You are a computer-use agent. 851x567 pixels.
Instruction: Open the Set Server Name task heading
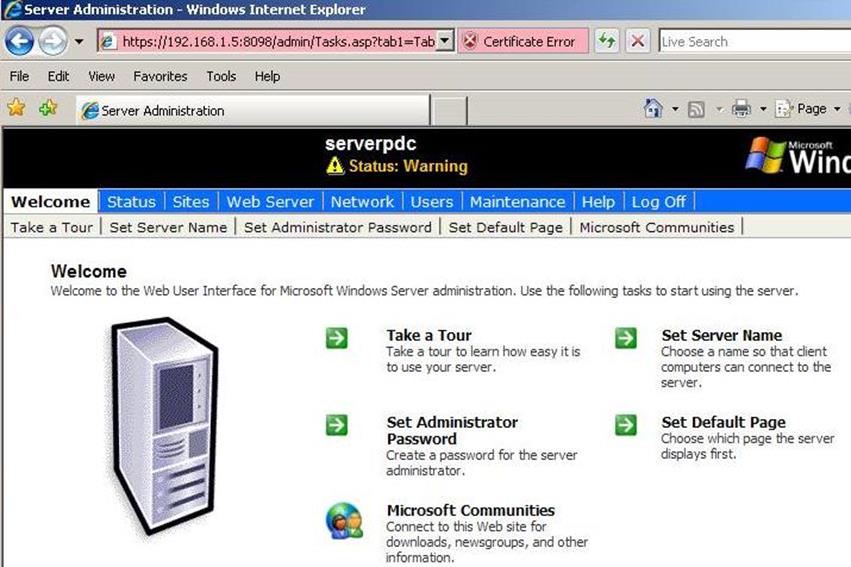pyautogui.click(x=721, y=335)
